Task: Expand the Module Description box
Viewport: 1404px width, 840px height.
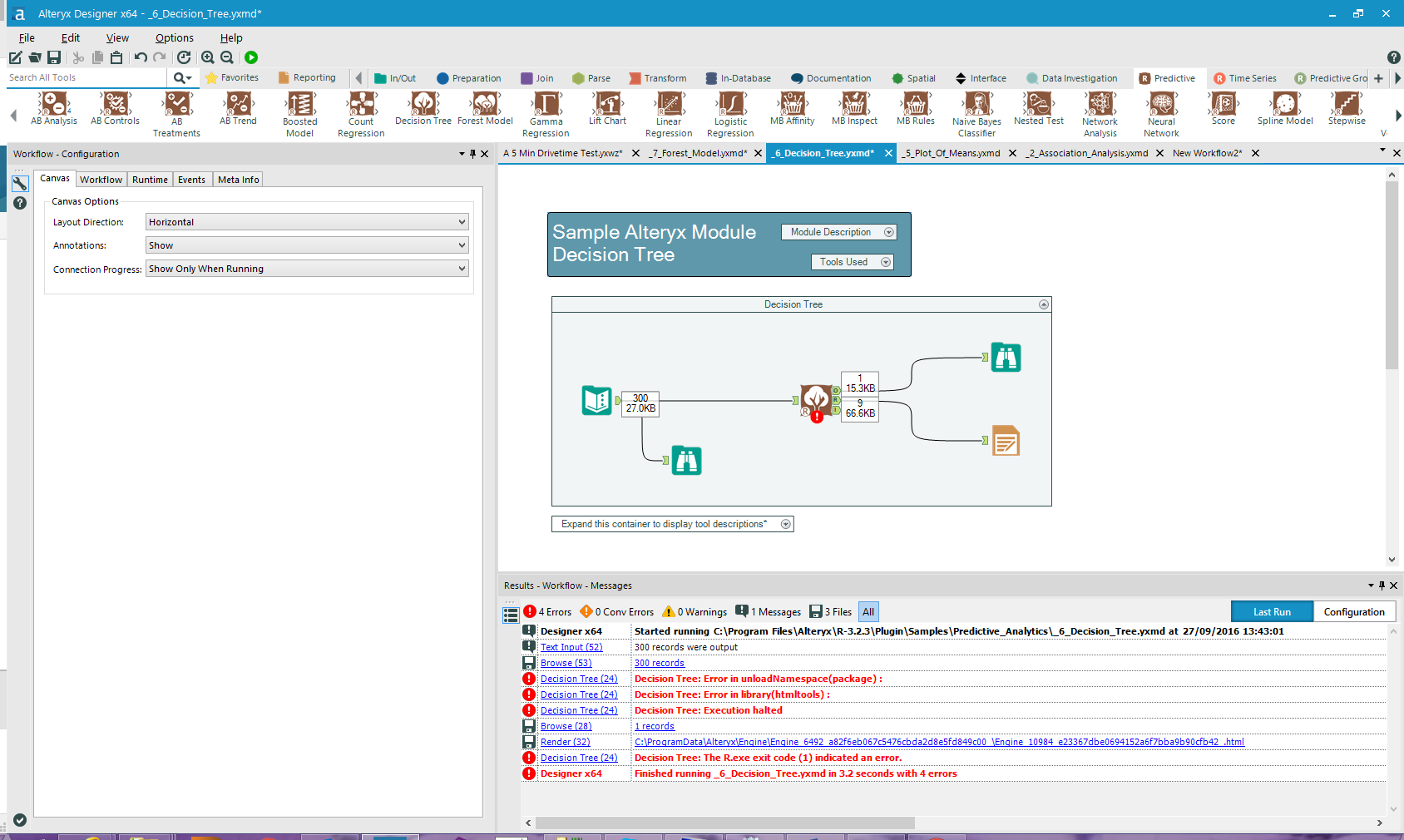Action: [889, 233]
